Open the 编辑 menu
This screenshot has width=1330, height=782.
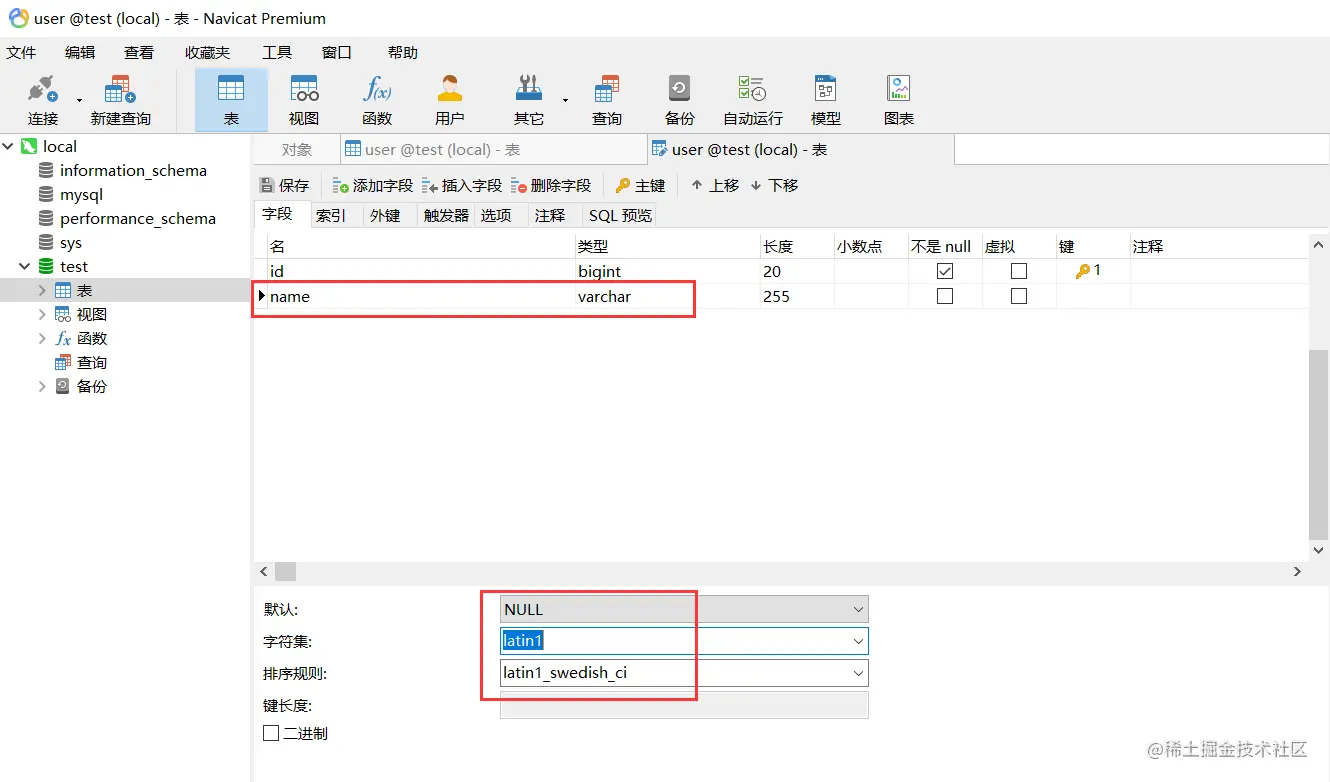tap(80, 52)
